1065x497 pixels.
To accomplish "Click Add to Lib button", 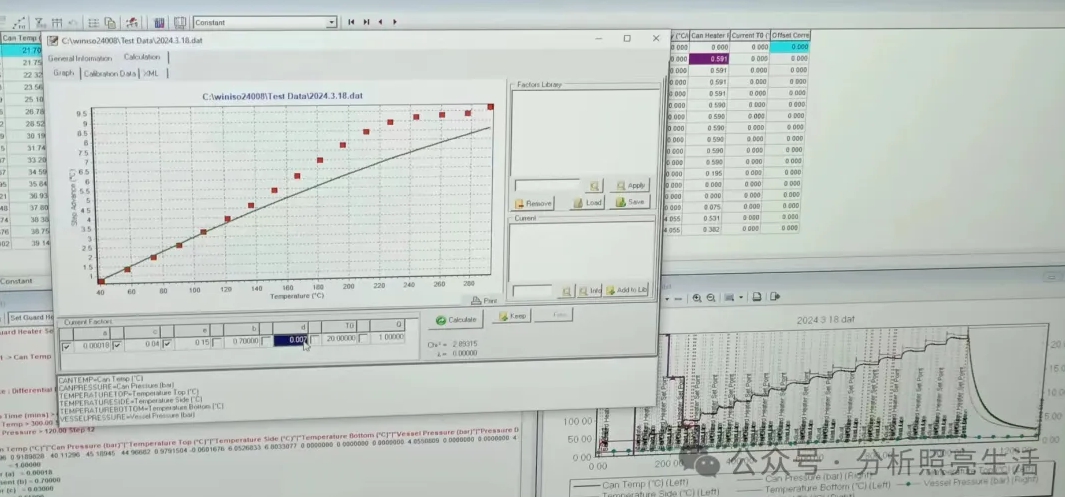I will [x=627, y=290].
